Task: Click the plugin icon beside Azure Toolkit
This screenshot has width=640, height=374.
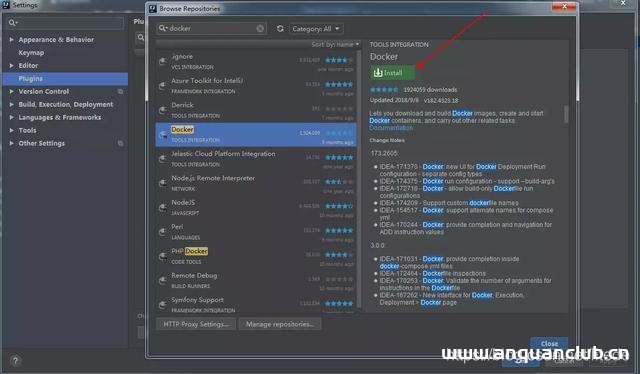Action: pyautogui.click(x=162, y=86)
